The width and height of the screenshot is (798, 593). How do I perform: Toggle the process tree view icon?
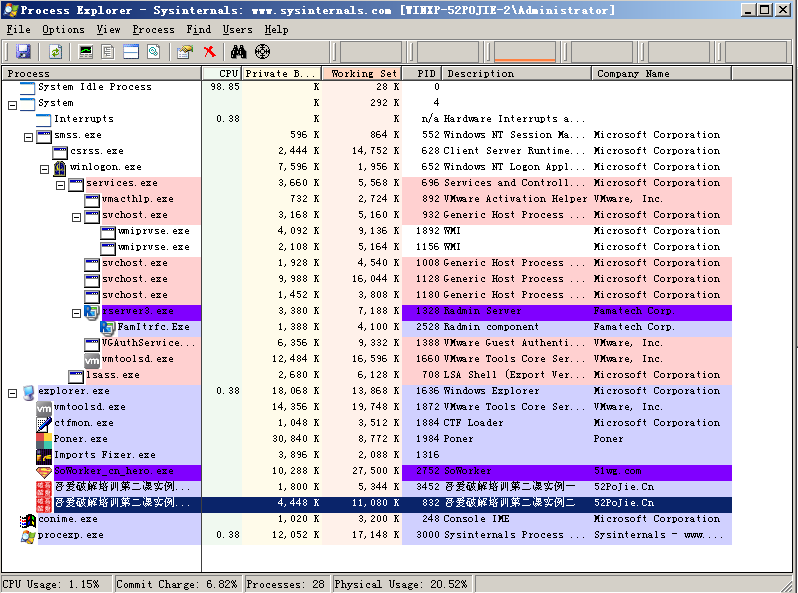[109, 52]
